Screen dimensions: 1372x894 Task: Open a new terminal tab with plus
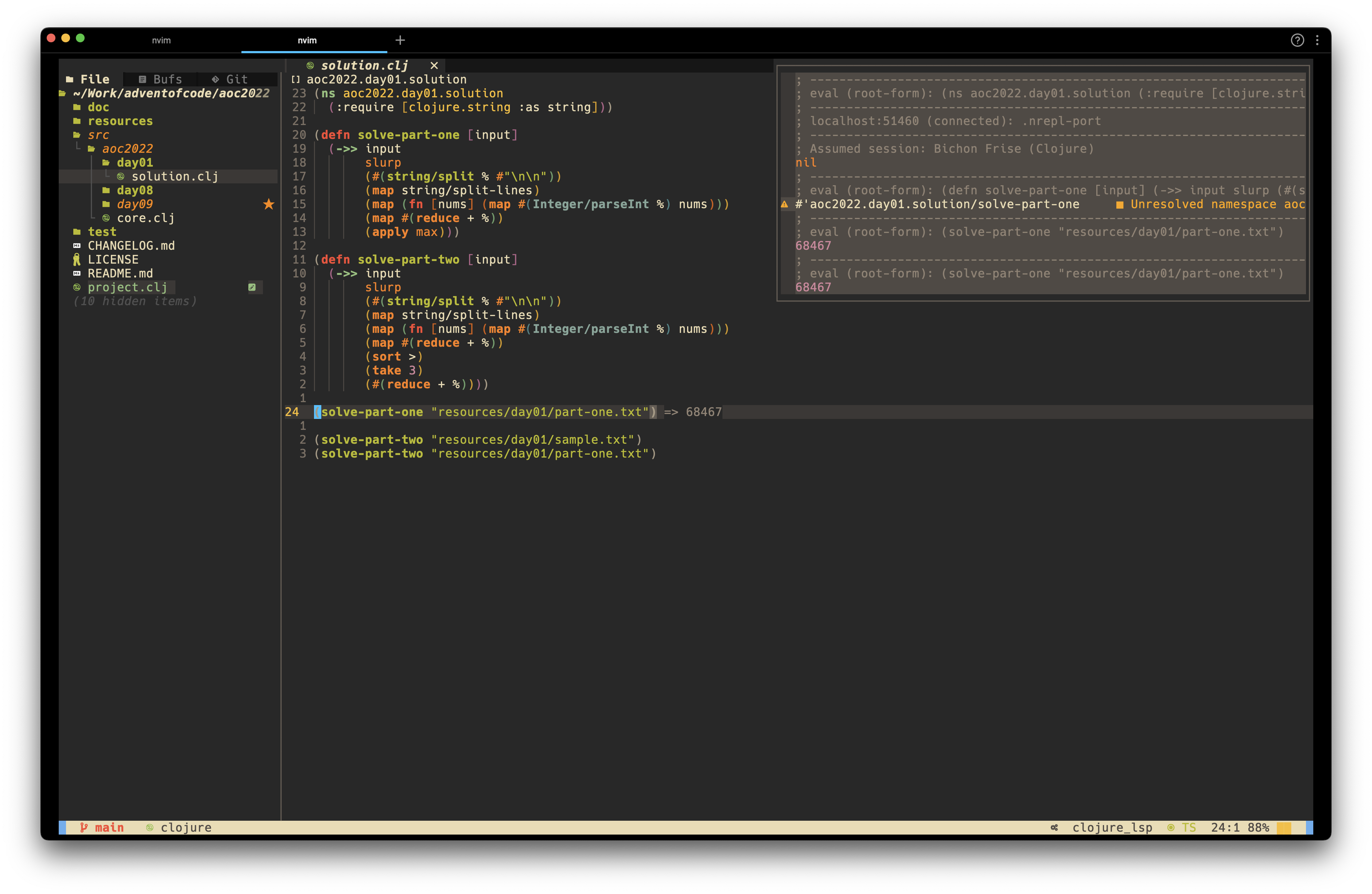400,40
